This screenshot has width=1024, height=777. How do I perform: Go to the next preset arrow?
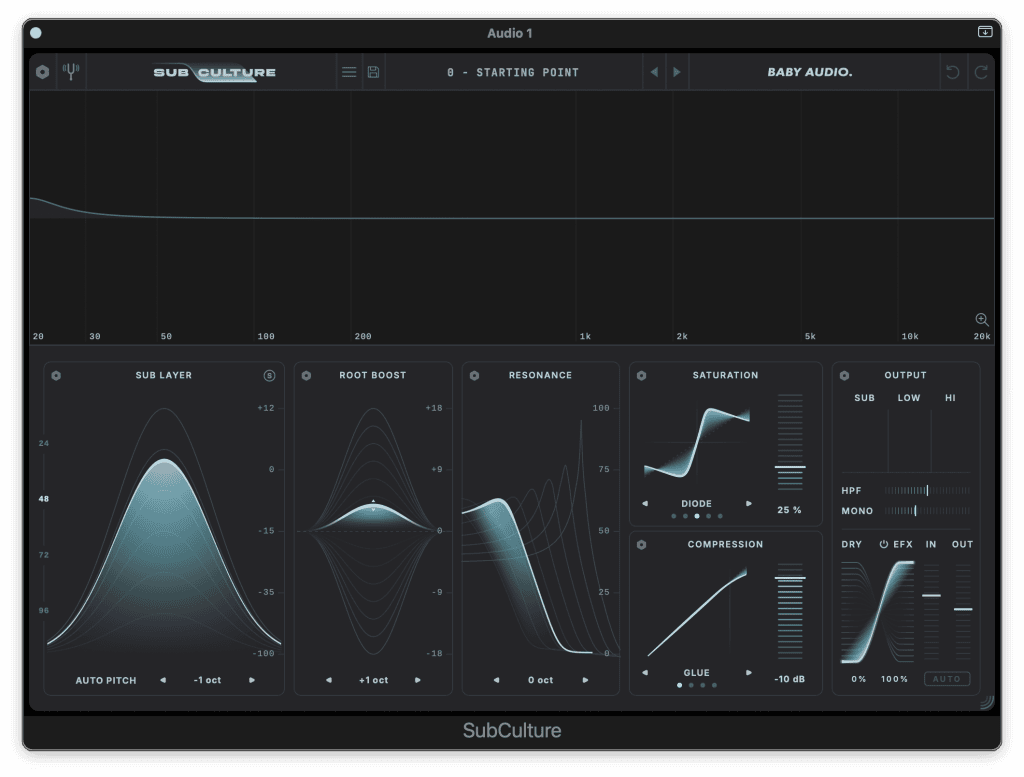677,72
